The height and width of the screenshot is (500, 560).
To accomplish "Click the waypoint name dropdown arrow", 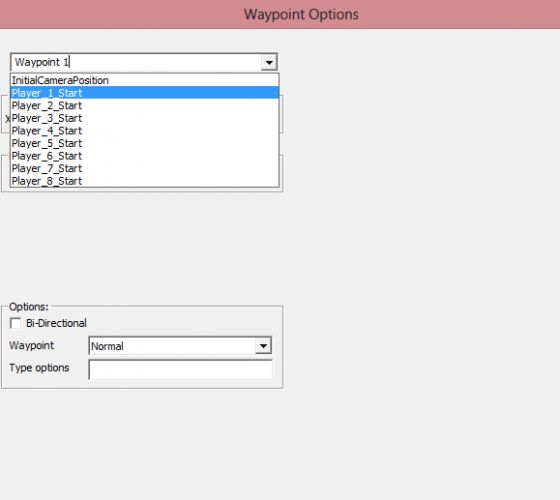I will pos(269,62).
